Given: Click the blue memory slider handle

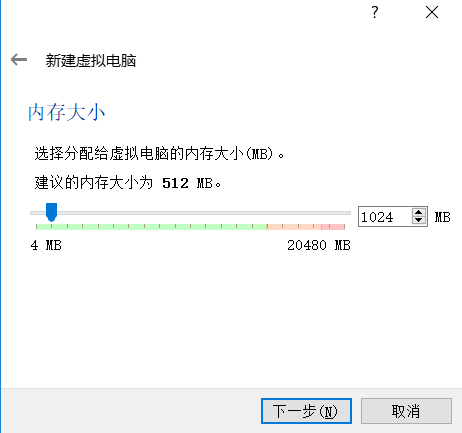Looking at the screenshot, I should pyautogui.click(x=51, y=212).
